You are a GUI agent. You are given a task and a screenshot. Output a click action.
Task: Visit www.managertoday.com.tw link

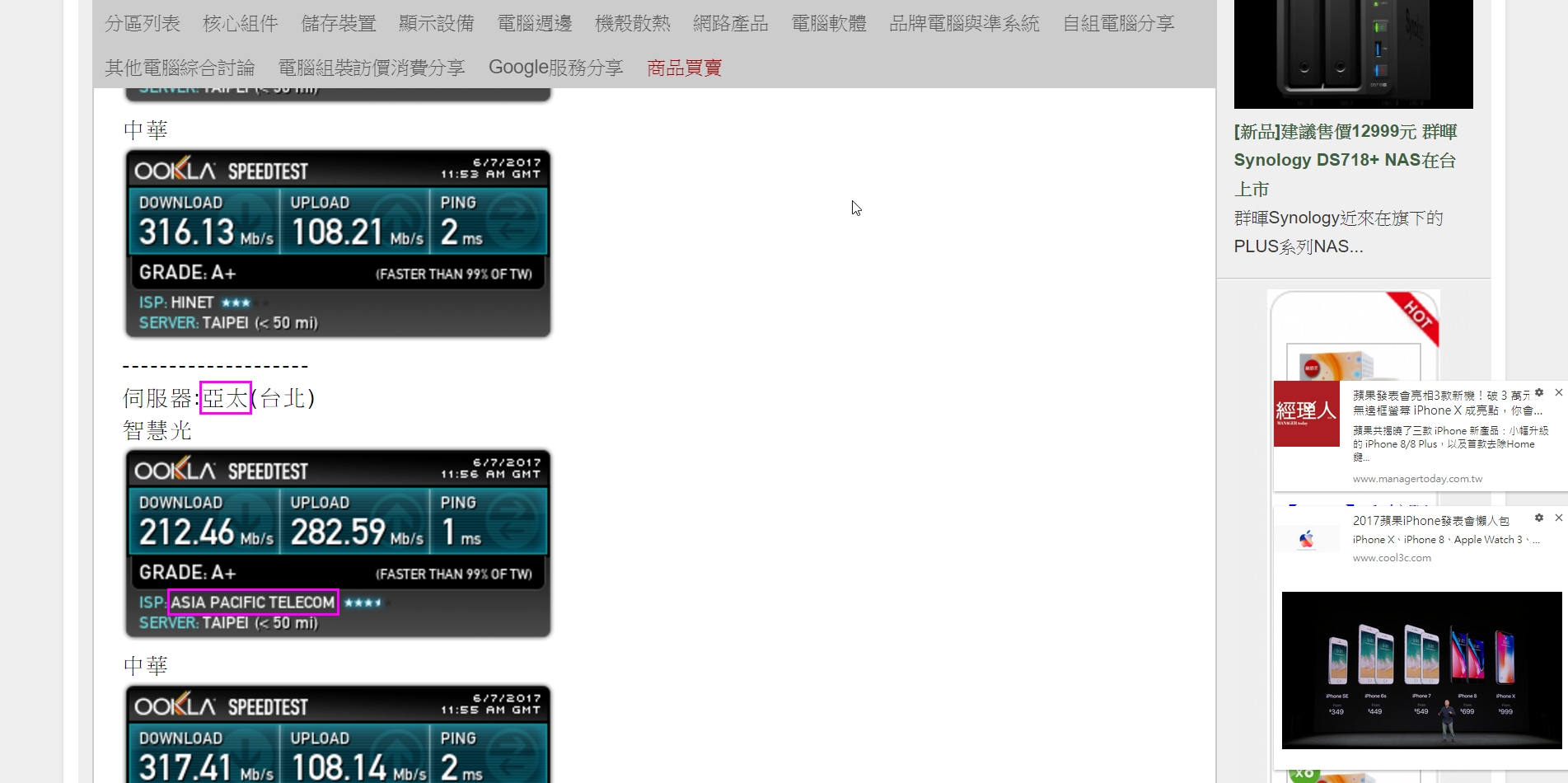coord(1417,479)
